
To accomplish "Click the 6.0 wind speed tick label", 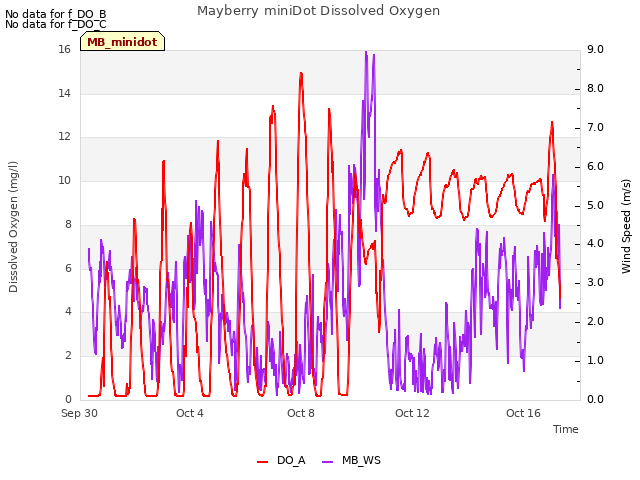I will [x=595, y=167].
